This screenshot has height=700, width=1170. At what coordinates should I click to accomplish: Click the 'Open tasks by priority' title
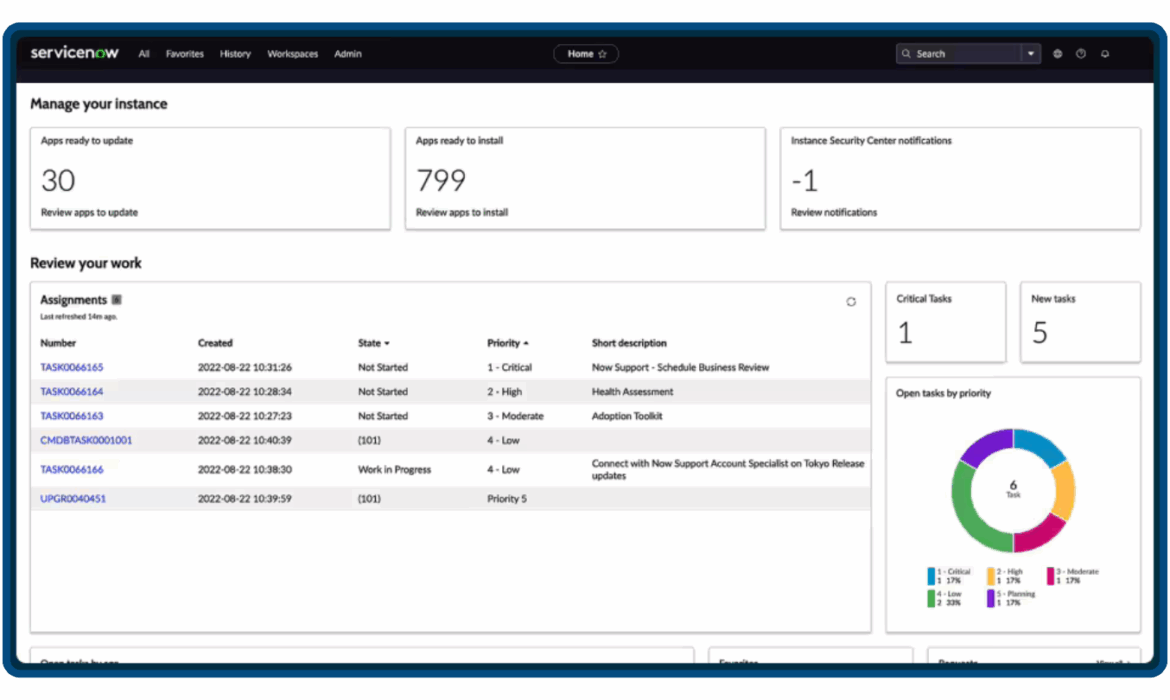pyautogui.click(x=943, y=393)
